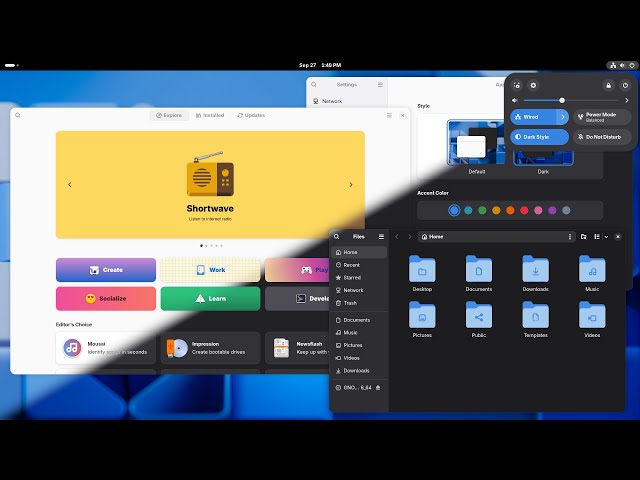The height and width of the screenshot is (480, 640).
Task: Select Network in Settings sidebar
Action: point(347,101)
